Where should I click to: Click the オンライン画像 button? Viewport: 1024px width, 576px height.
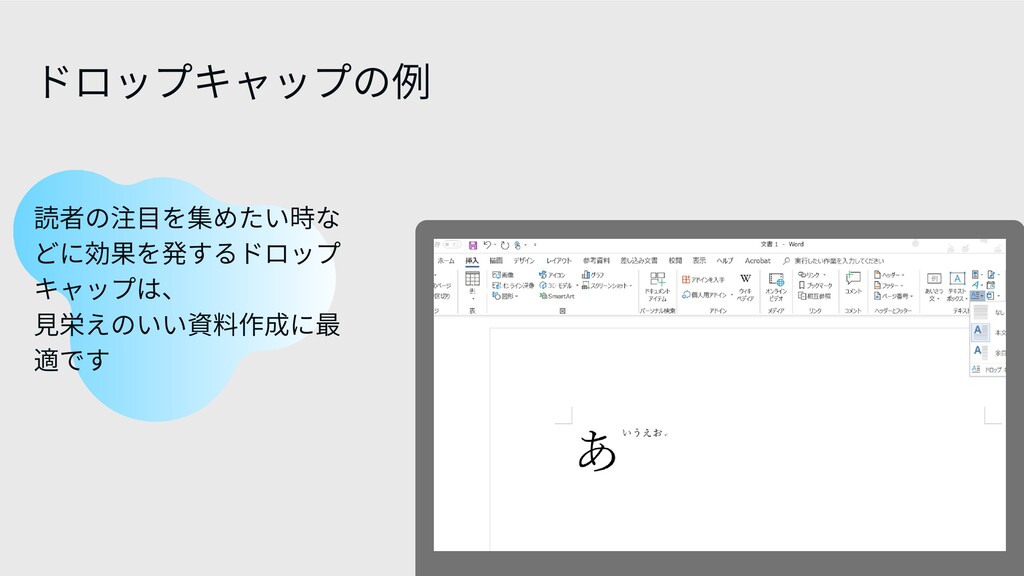coord(513,285)
